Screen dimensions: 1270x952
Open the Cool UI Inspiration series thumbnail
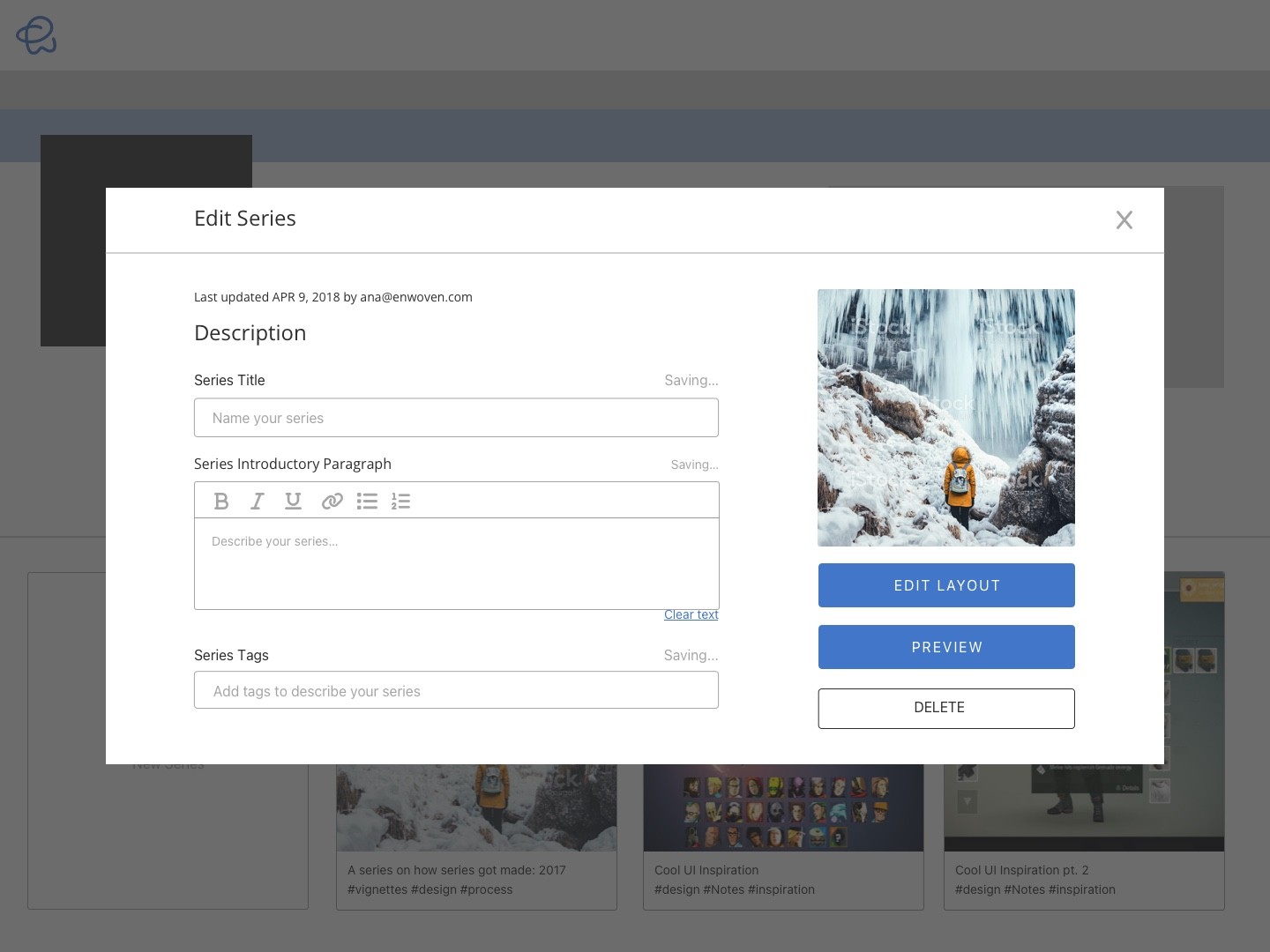coord(783,808)
